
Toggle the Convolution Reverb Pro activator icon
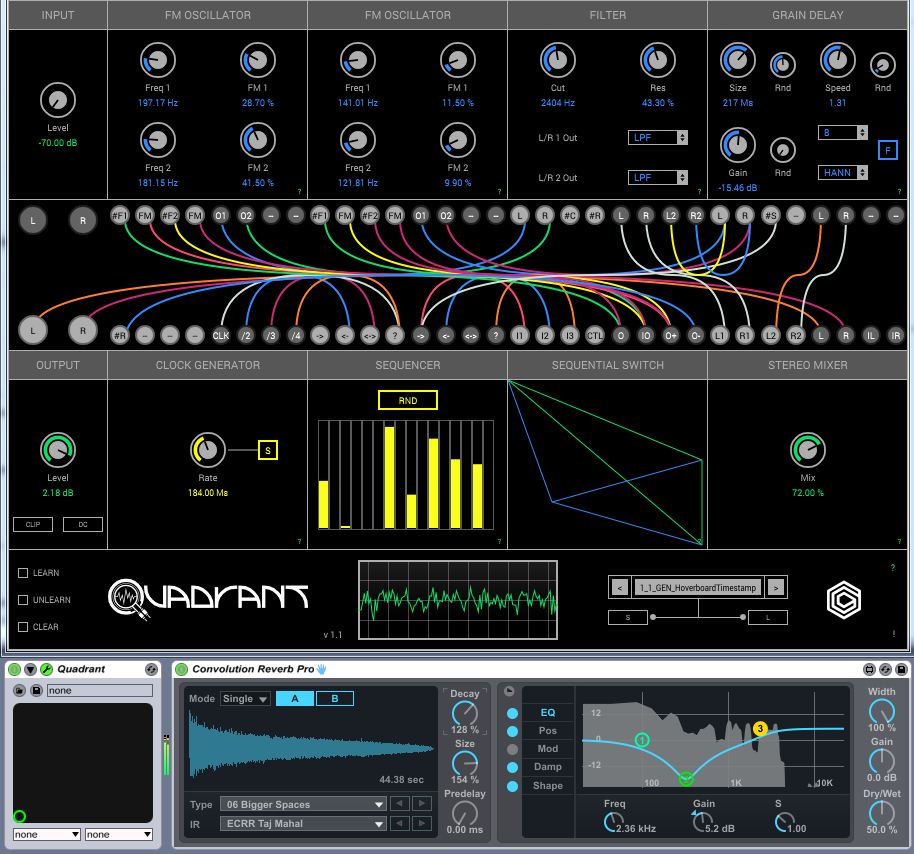(181, 669)
